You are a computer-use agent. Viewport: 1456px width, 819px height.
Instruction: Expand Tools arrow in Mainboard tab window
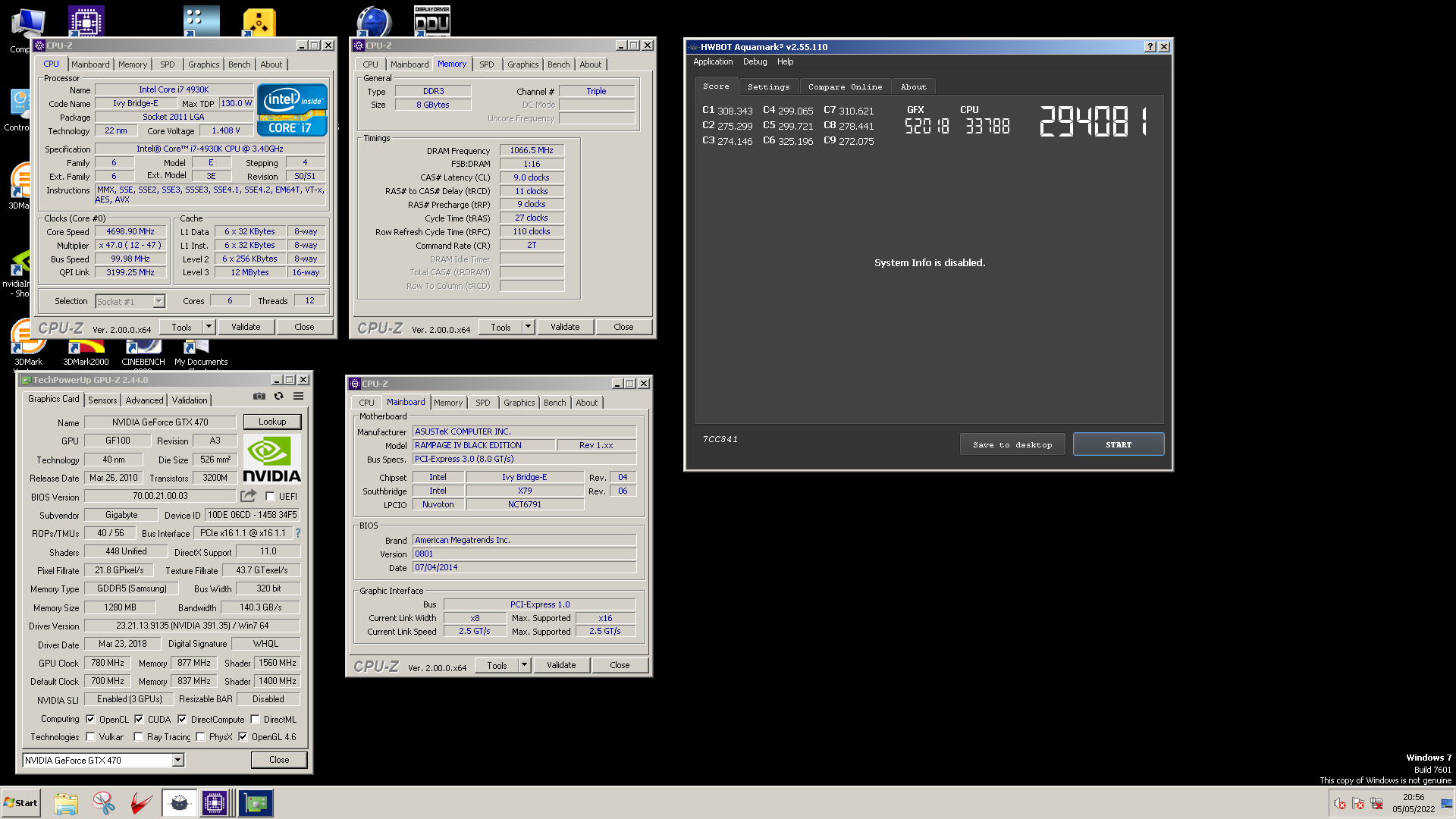[x=525, y=666]
